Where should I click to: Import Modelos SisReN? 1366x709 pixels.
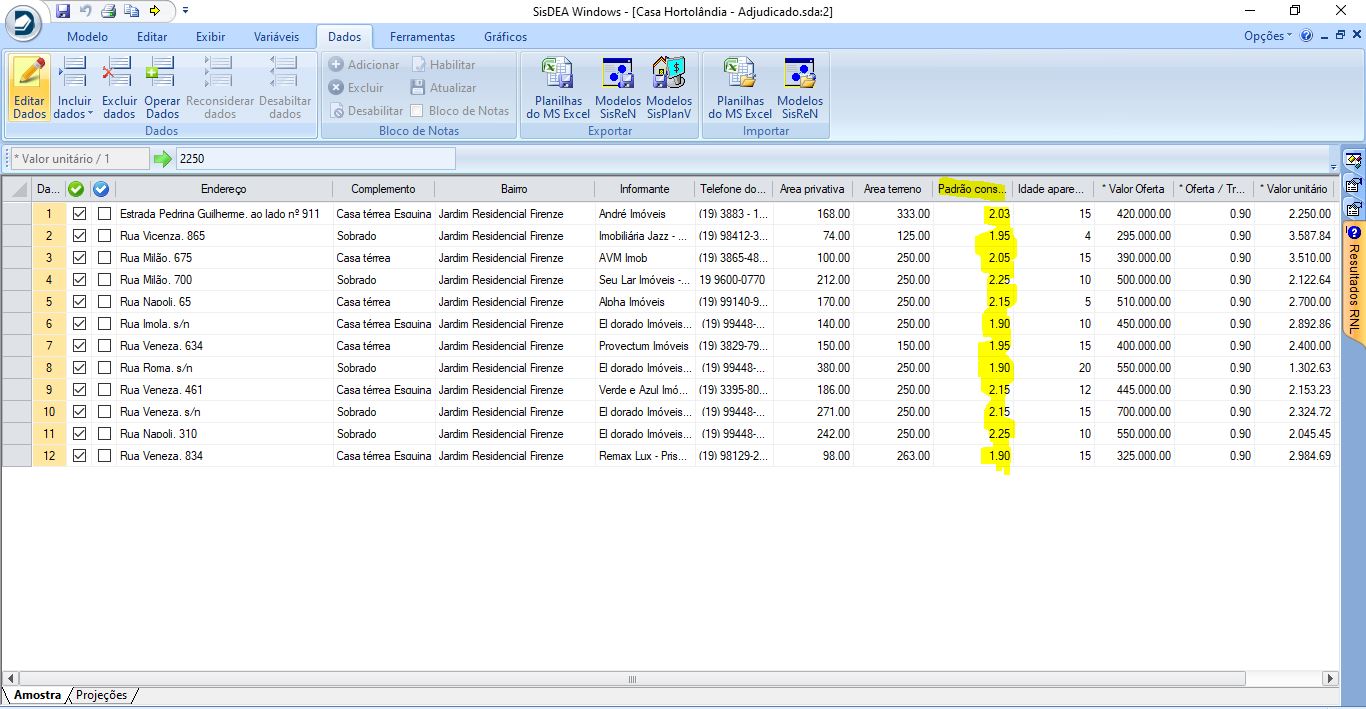800,88
